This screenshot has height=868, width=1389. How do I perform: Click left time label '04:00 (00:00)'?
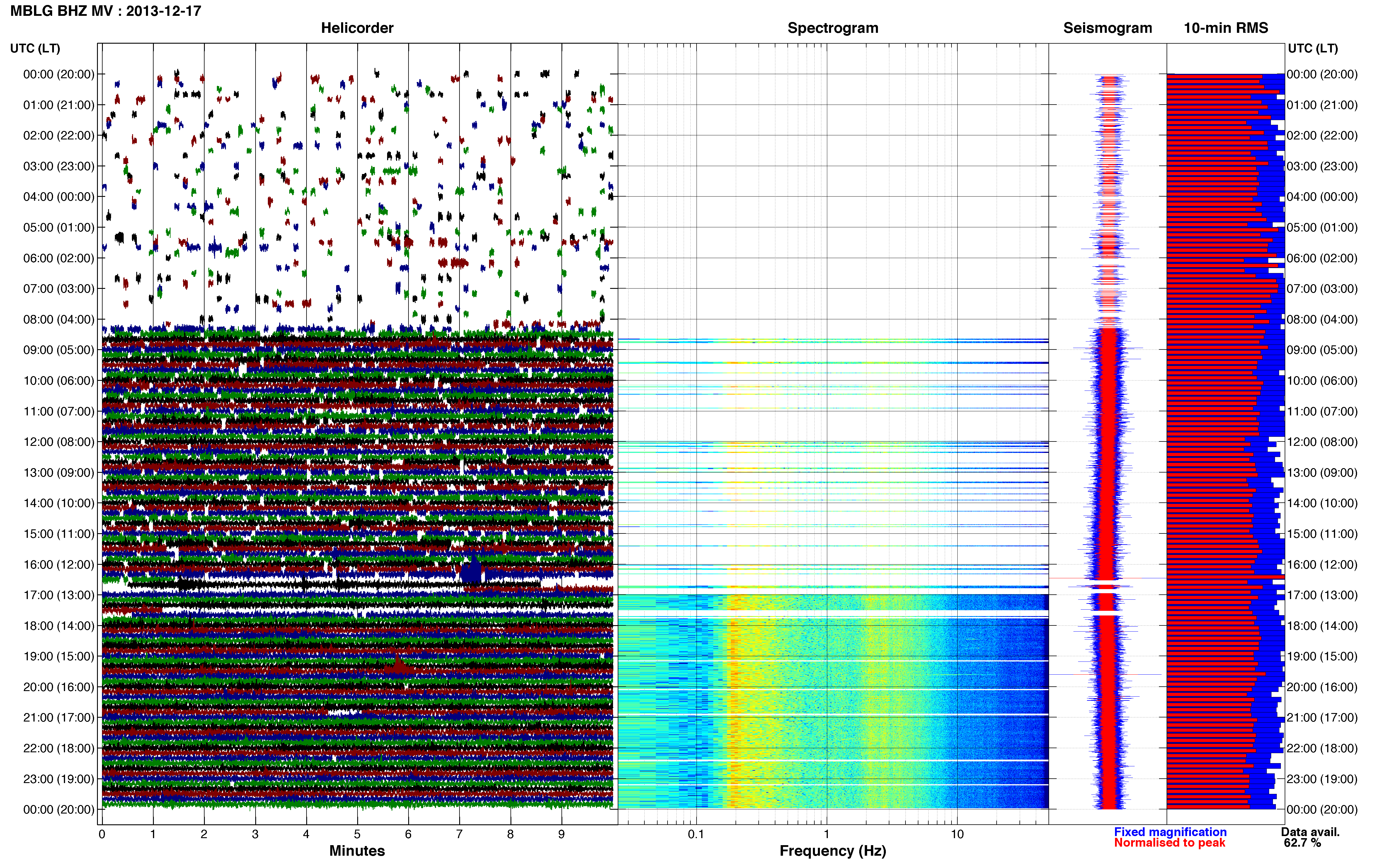(59, 197)
